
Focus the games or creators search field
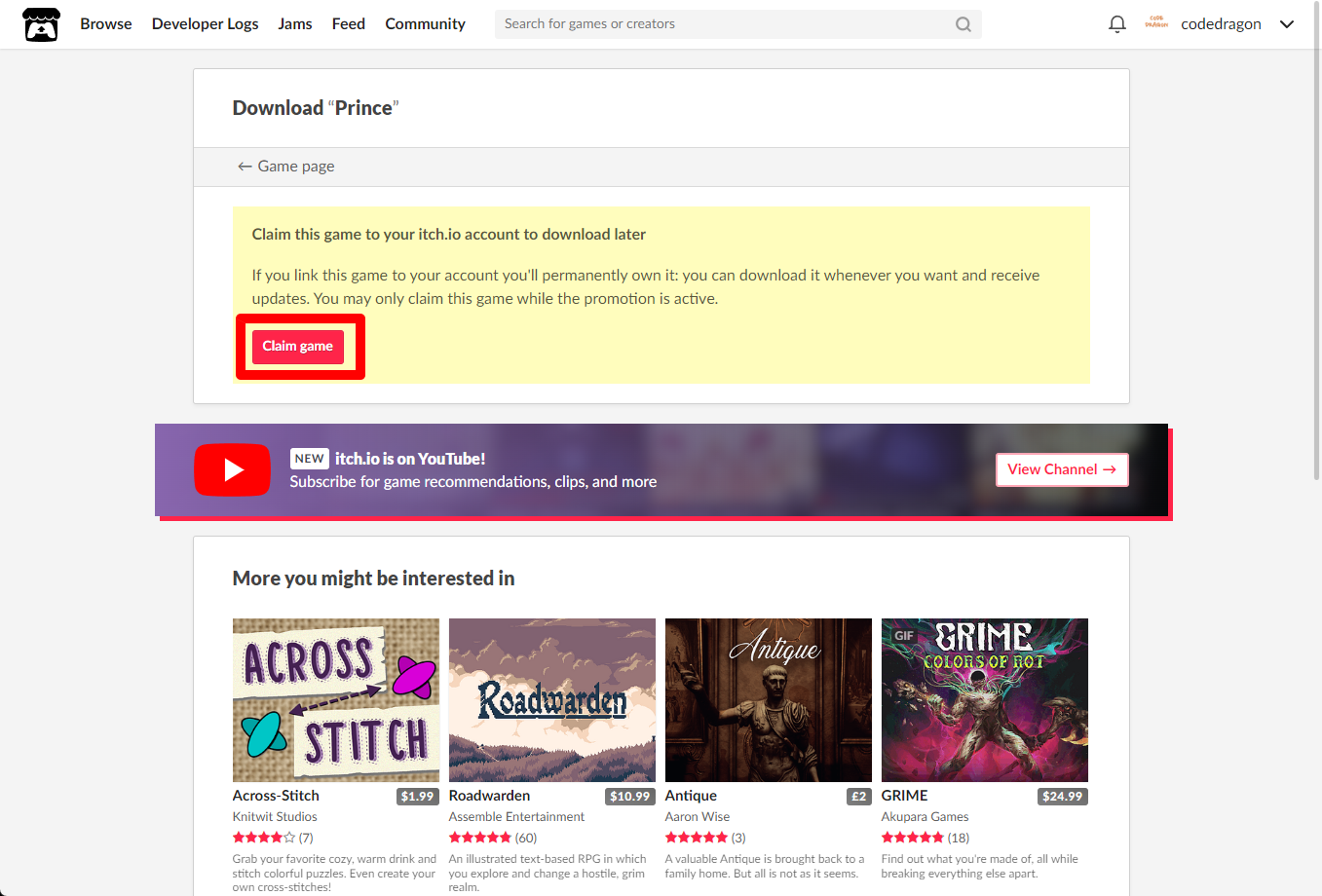click(737, 24)
